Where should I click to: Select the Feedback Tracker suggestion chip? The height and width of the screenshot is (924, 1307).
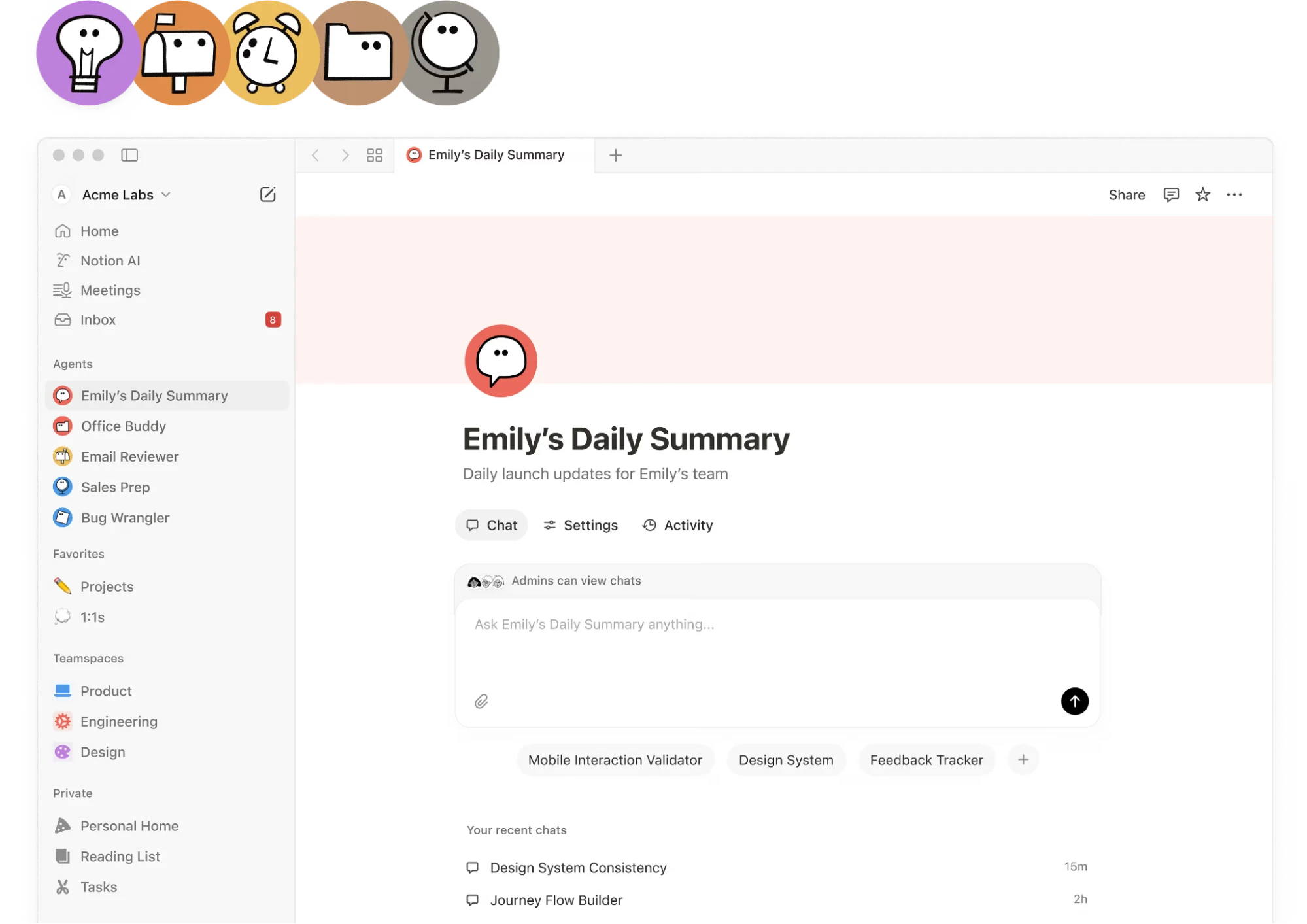[926, 759]
